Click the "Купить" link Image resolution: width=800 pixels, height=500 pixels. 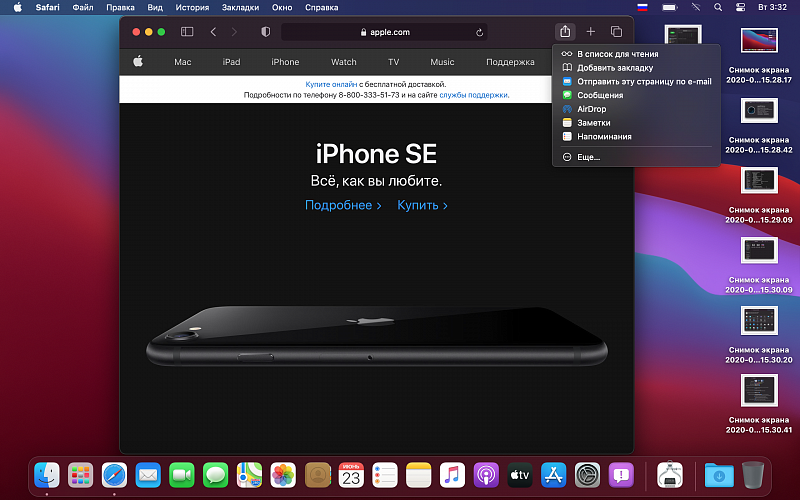[x=422, y=205]
